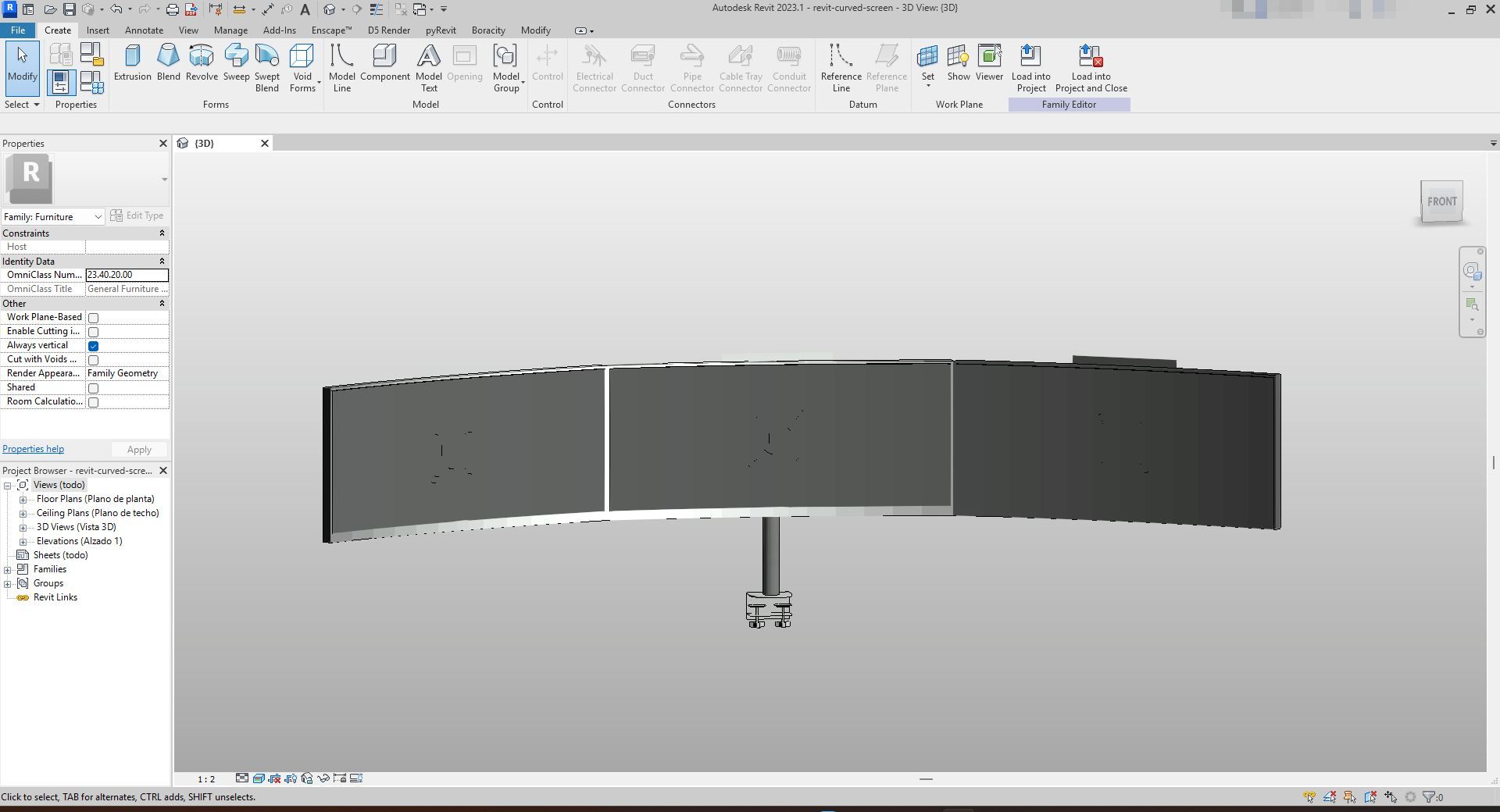Screen dimensions: 1500x812
Task: Collapse the Identity Data section
Action: point(162,261)
